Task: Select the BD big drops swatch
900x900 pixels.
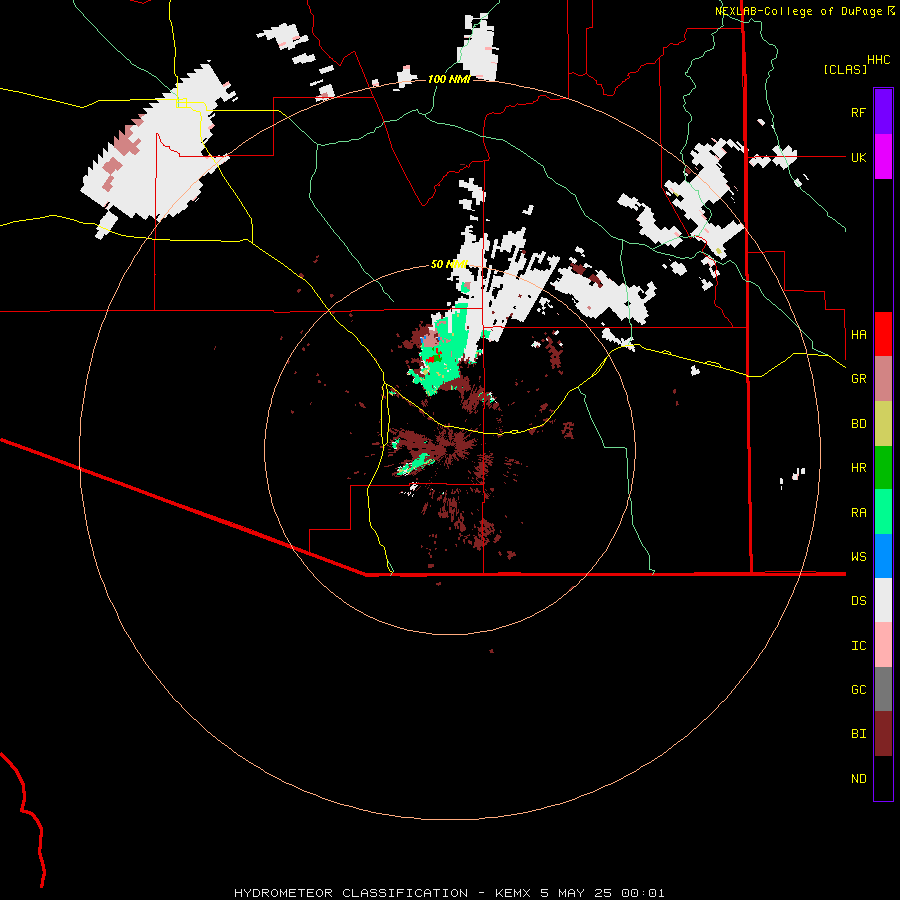Action: pos(883,423)
